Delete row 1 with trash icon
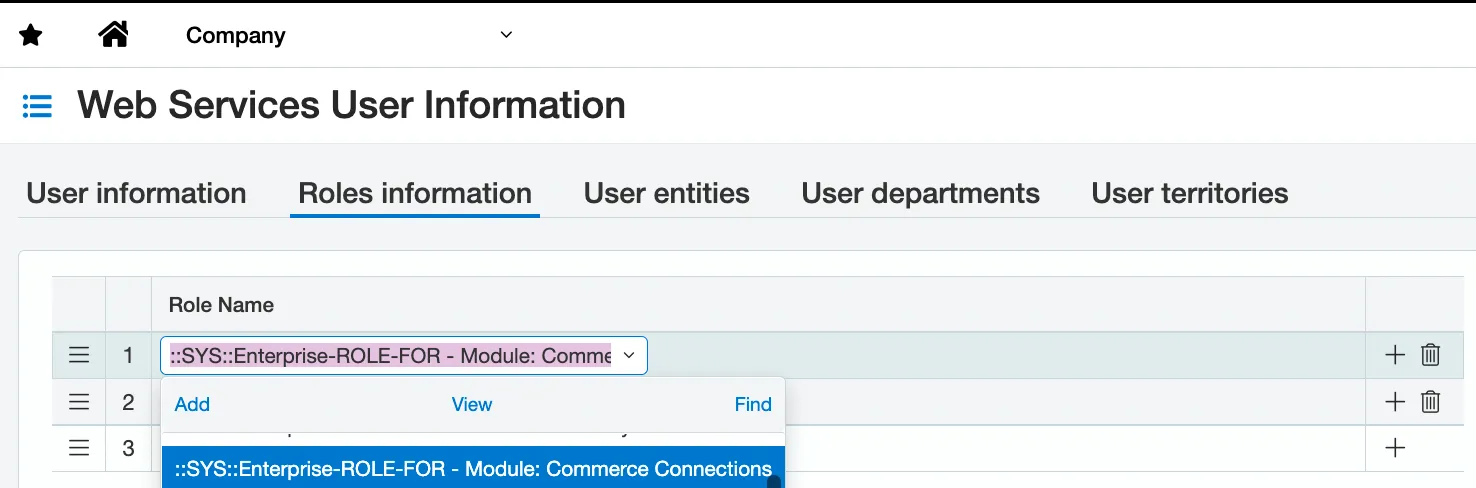The width and height of the screenshot is (1476, 488). 1431,354
